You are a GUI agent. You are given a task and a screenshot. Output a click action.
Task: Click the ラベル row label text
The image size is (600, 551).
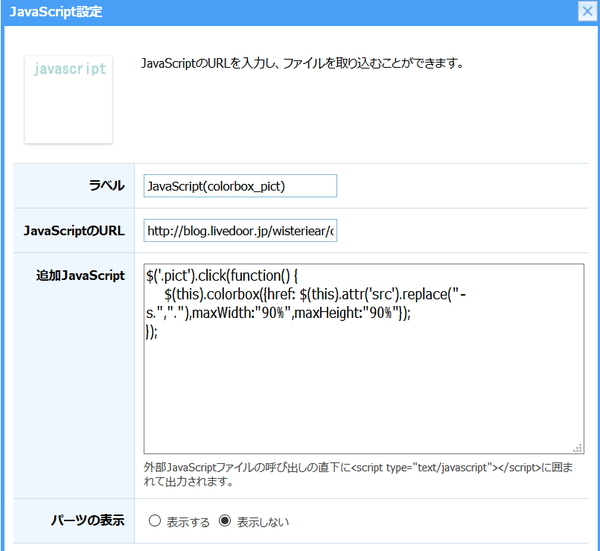[107, 186]
